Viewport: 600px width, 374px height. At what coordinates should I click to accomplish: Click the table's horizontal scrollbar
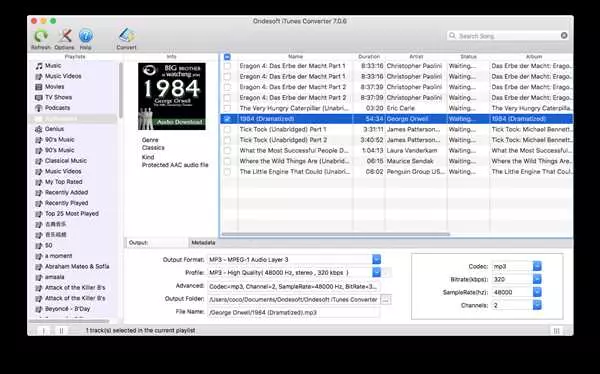tap(336, 234)
